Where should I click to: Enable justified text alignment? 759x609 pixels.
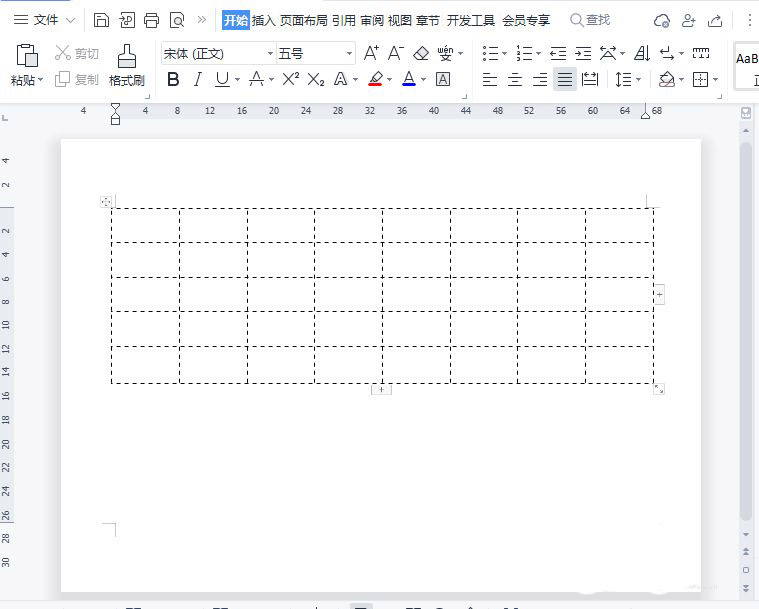pos(565,79)
